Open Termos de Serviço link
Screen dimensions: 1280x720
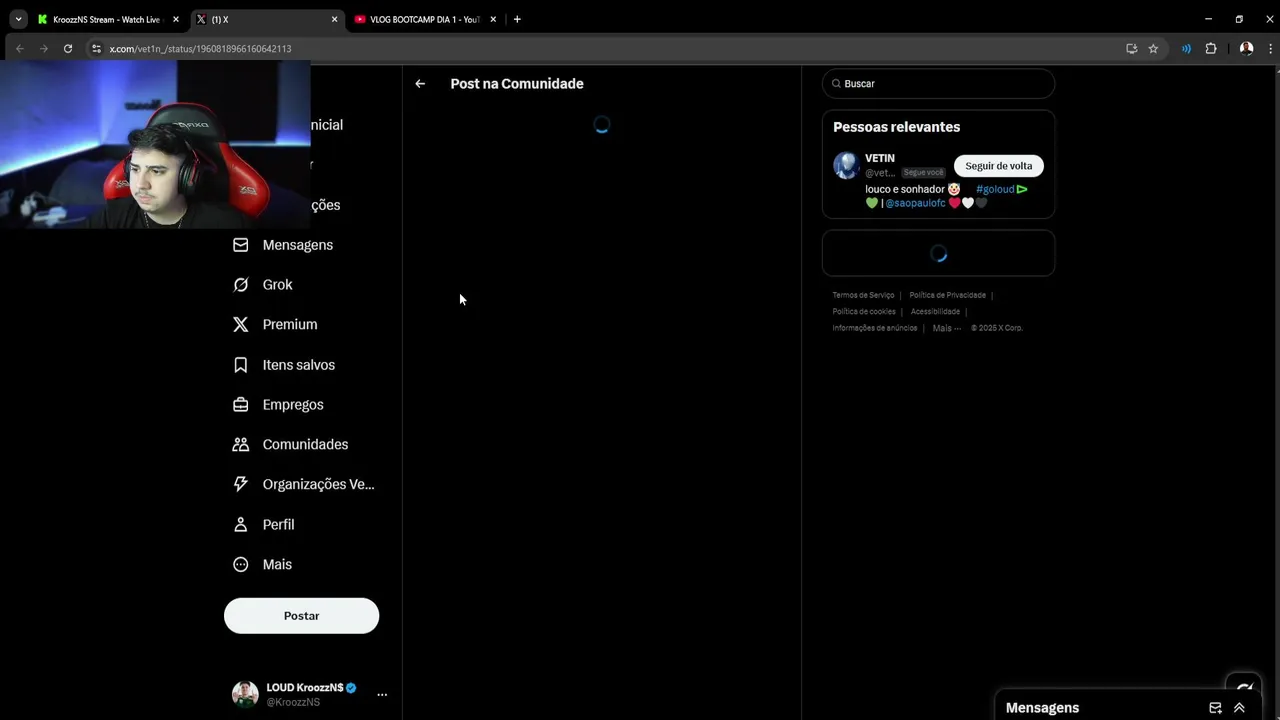(863, 295)
